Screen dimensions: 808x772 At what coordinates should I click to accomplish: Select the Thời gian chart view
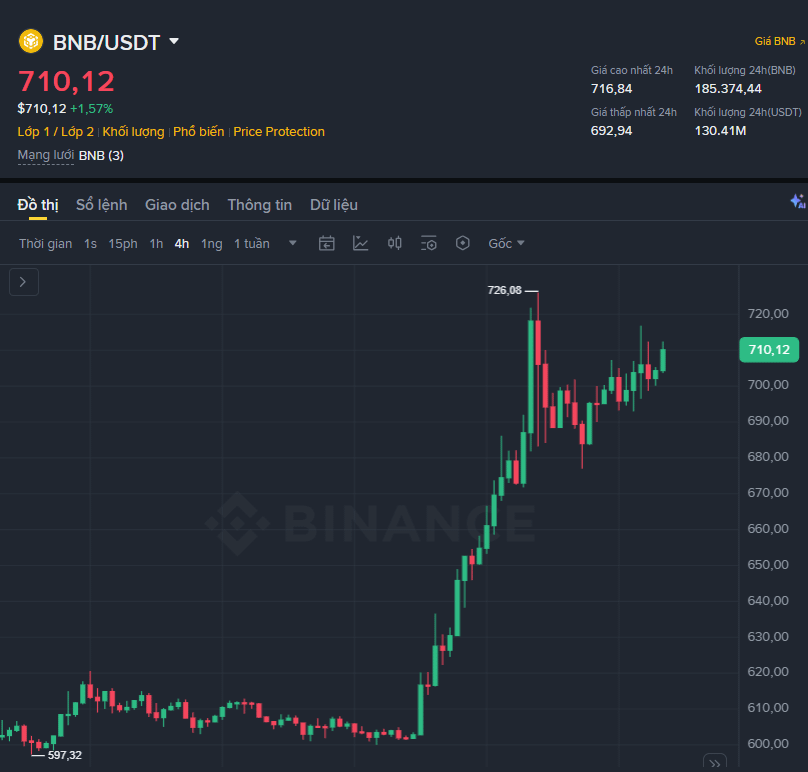[x=45, y=244]
